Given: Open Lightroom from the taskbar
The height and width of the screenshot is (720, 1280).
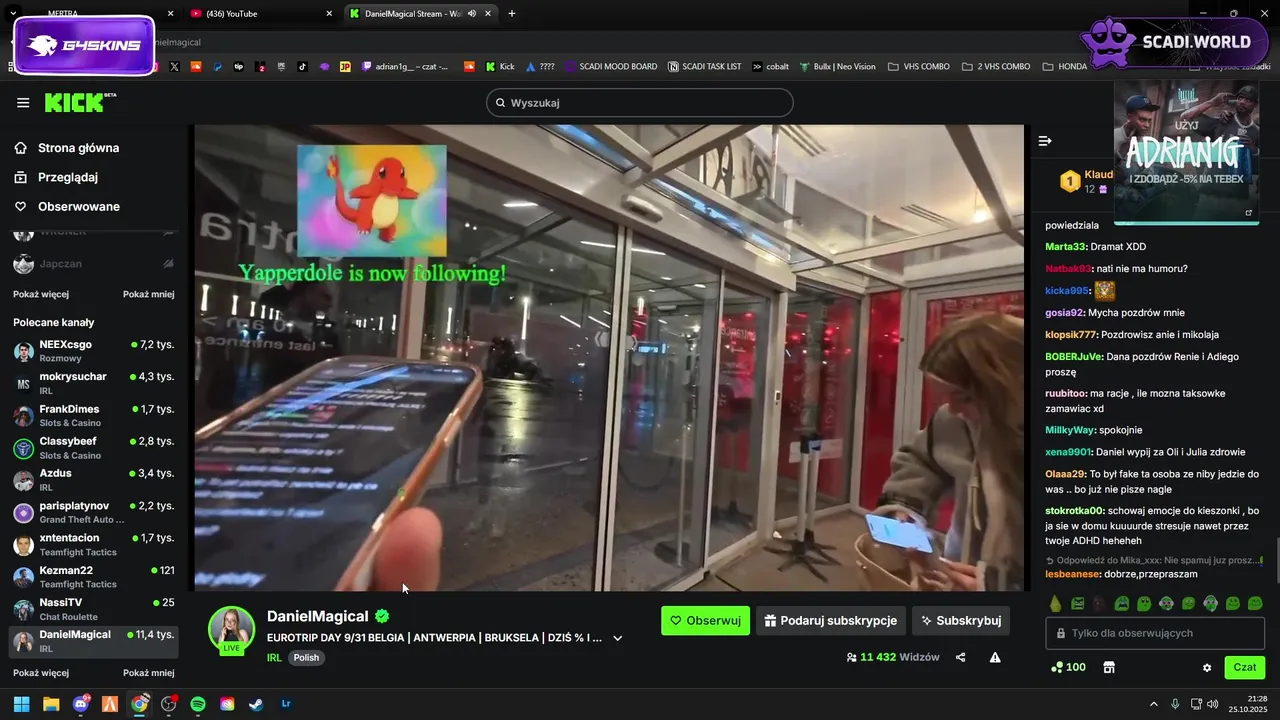Looking at the screenshot, I should pos(286,704).
